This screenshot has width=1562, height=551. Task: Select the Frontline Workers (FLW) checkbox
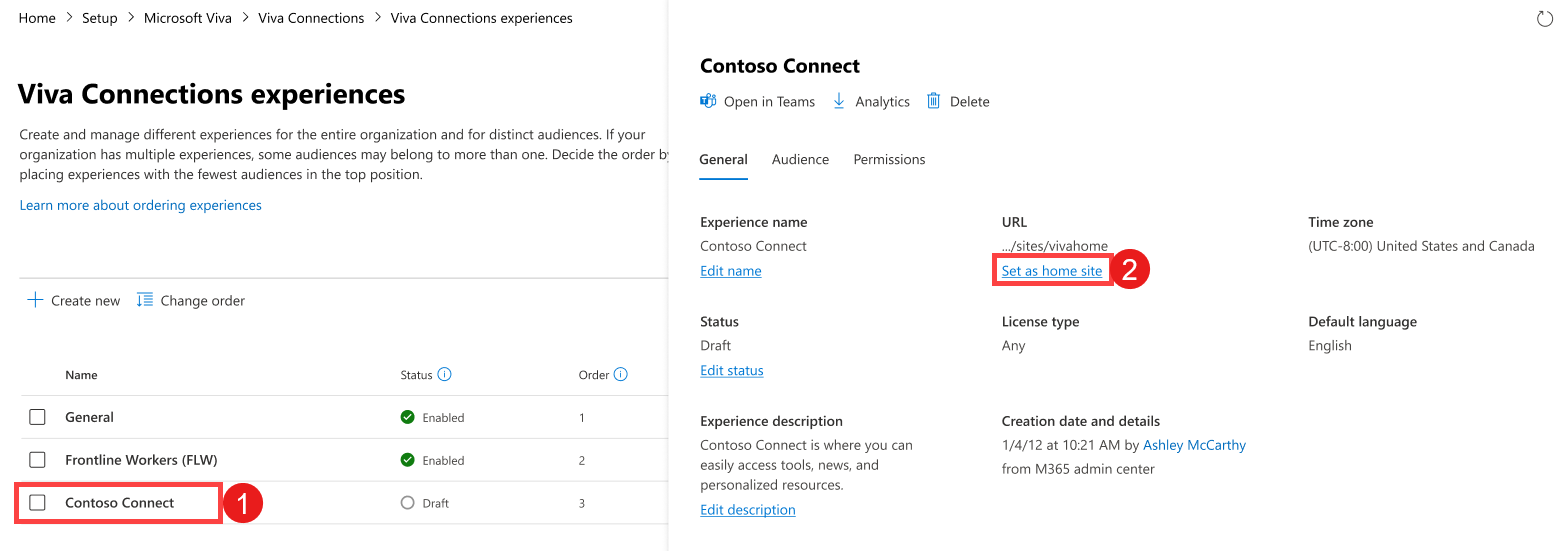coord(37,460)
